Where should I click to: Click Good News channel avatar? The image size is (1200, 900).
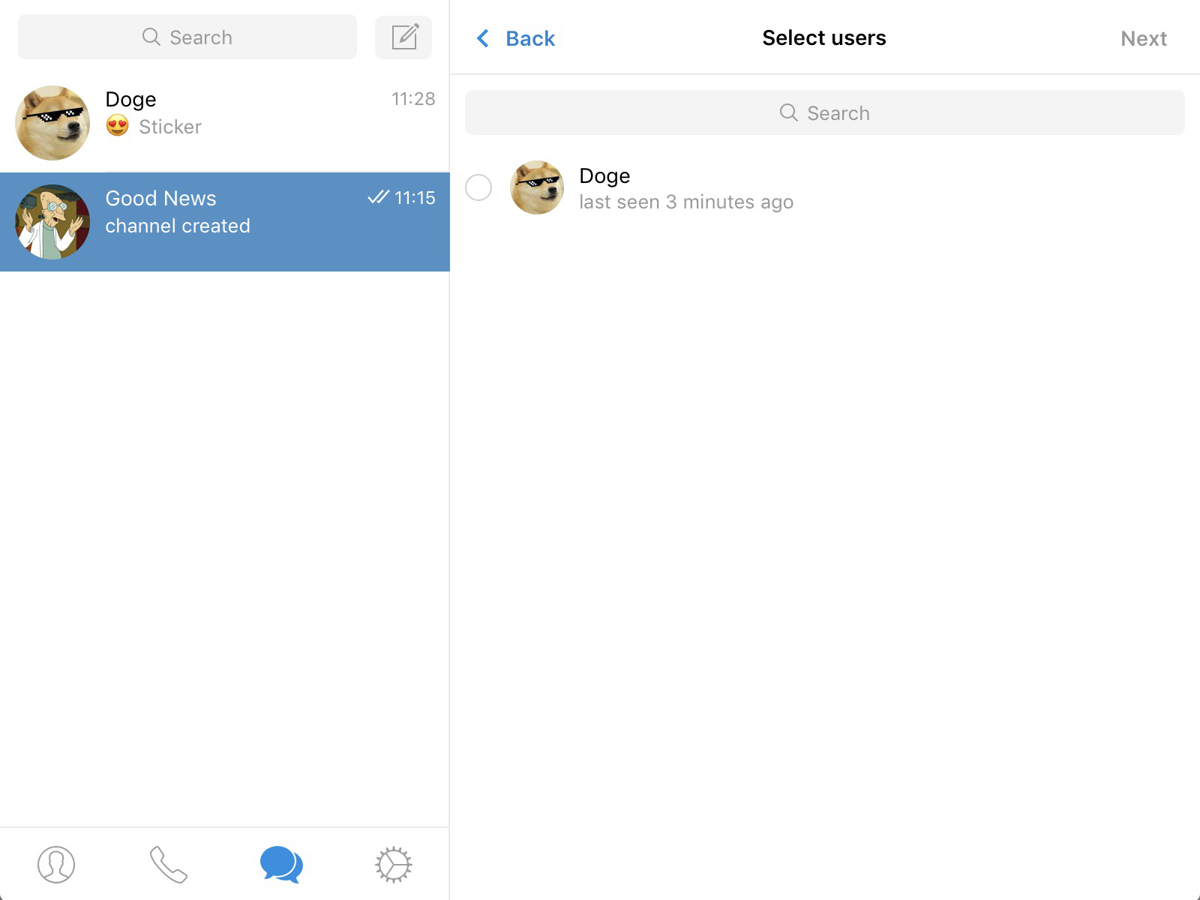point(53,222)
